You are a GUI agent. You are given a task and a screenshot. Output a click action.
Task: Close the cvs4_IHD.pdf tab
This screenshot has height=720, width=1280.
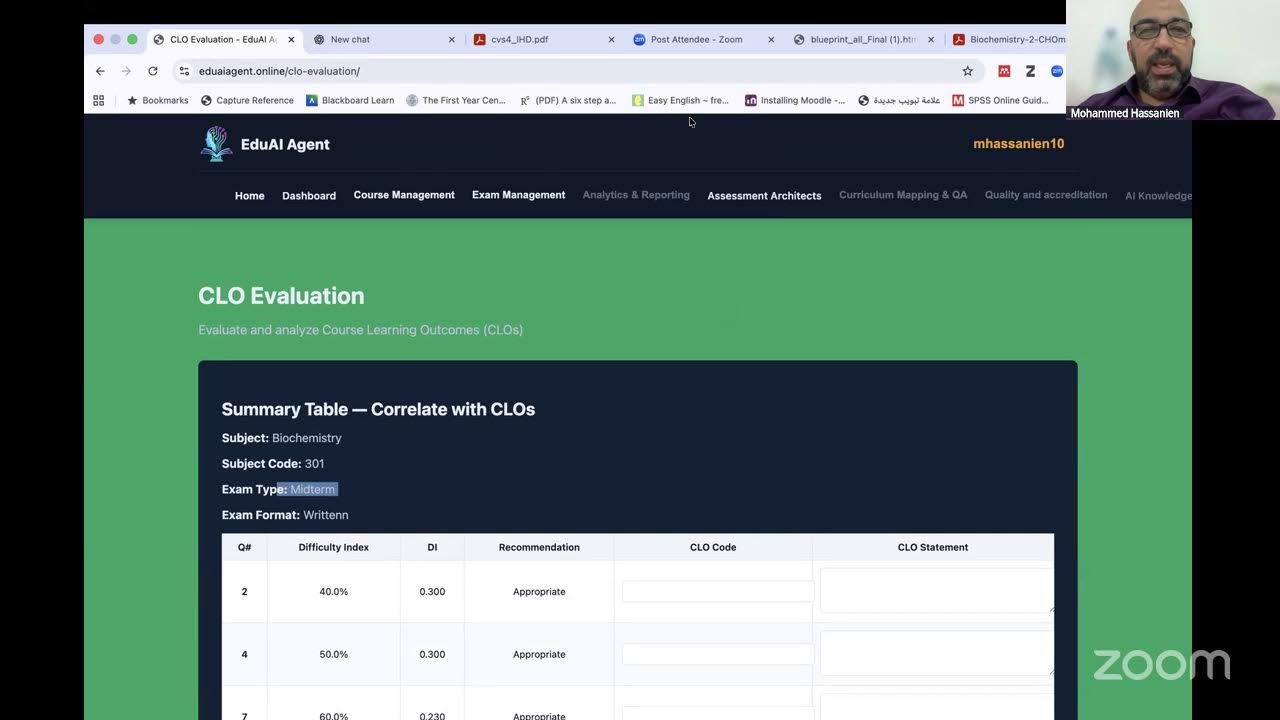coord(611,40)
